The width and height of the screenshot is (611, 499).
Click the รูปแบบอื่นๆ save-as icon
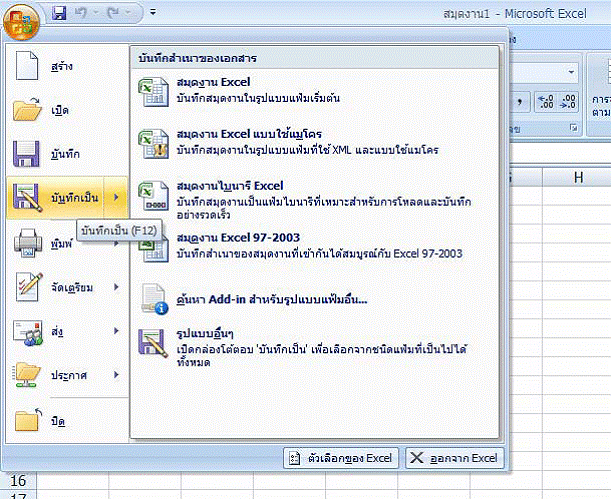[153, 344]
